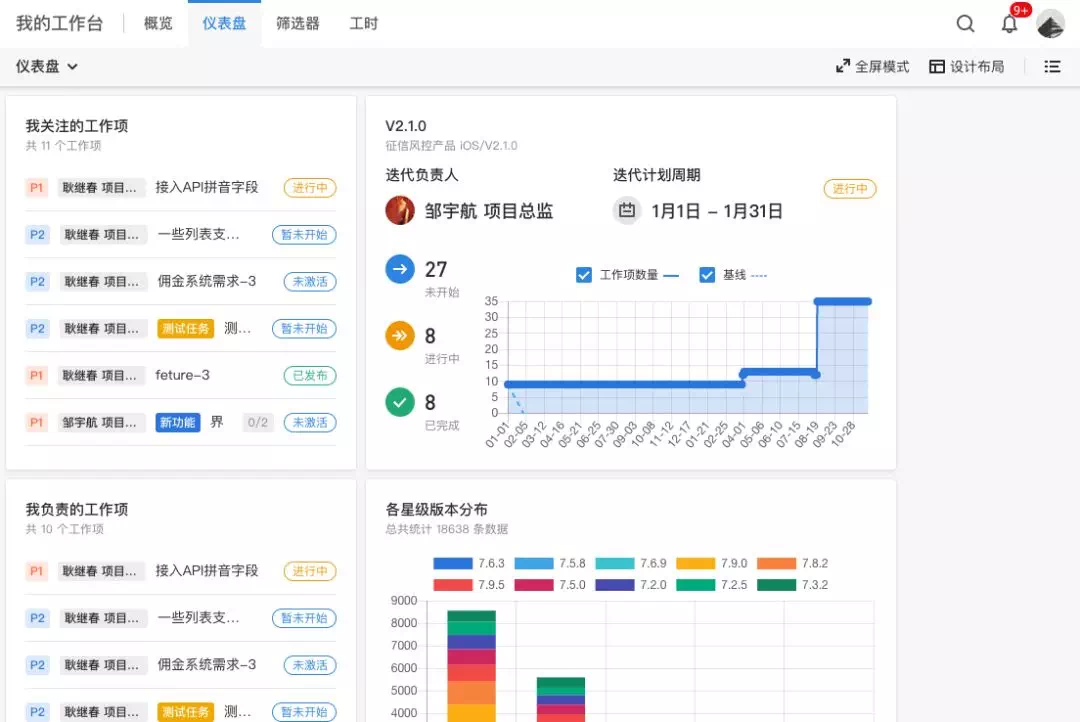Click 邹宇航 profile photo in iteration card

(x=399, y=210)
